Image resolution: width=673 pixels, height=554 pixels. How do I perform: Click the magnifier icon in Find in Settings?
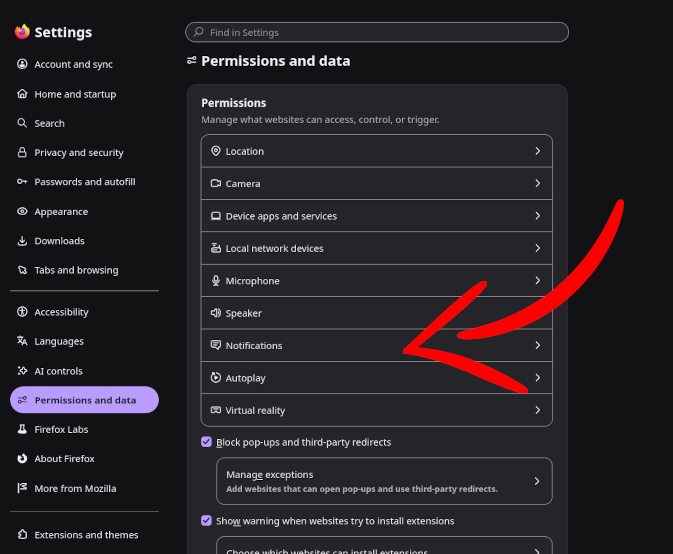coord(199,32)
